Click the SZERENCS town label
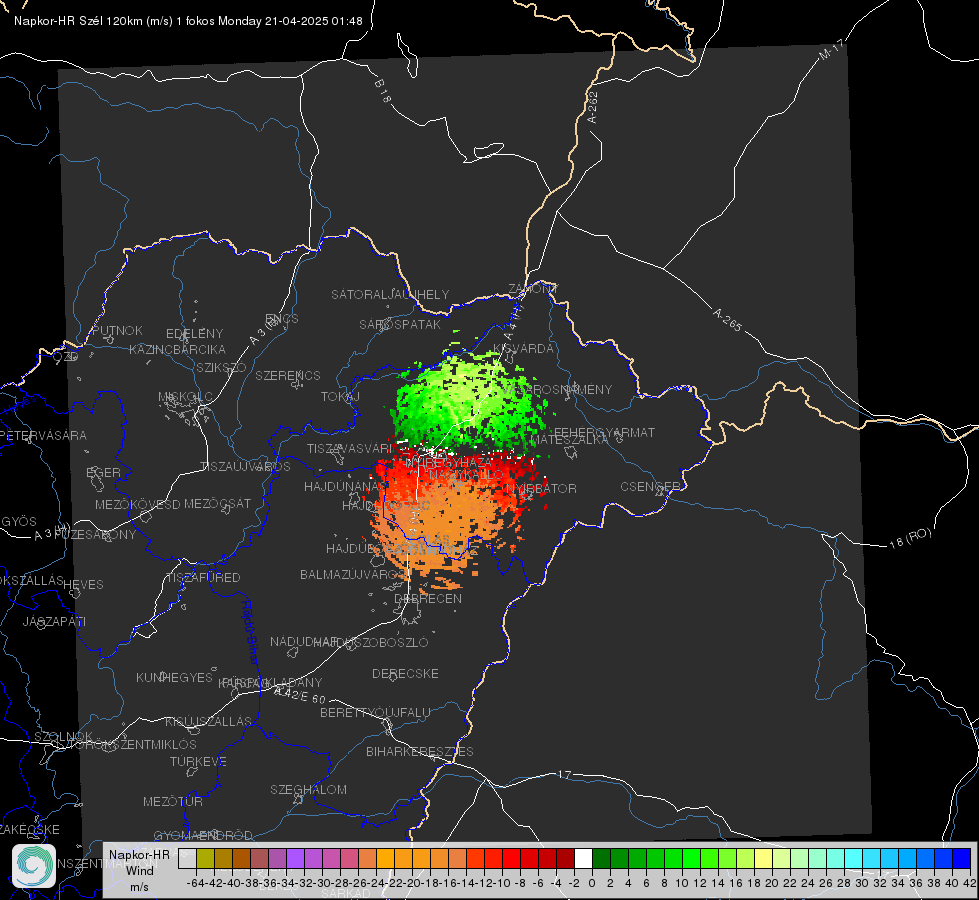The height and width of the screenshot is (900, 979). pyautogui.click(x=288, y=375)
